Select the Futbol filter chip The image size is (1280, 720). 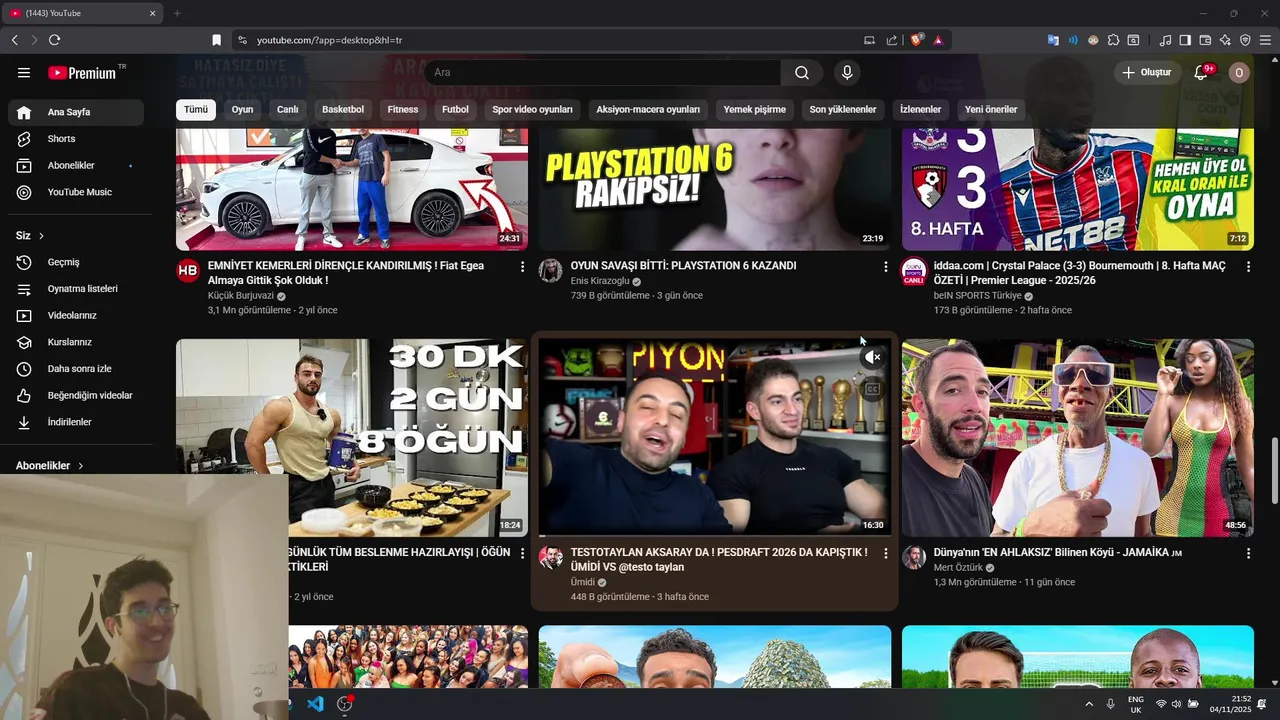point(455,110)
